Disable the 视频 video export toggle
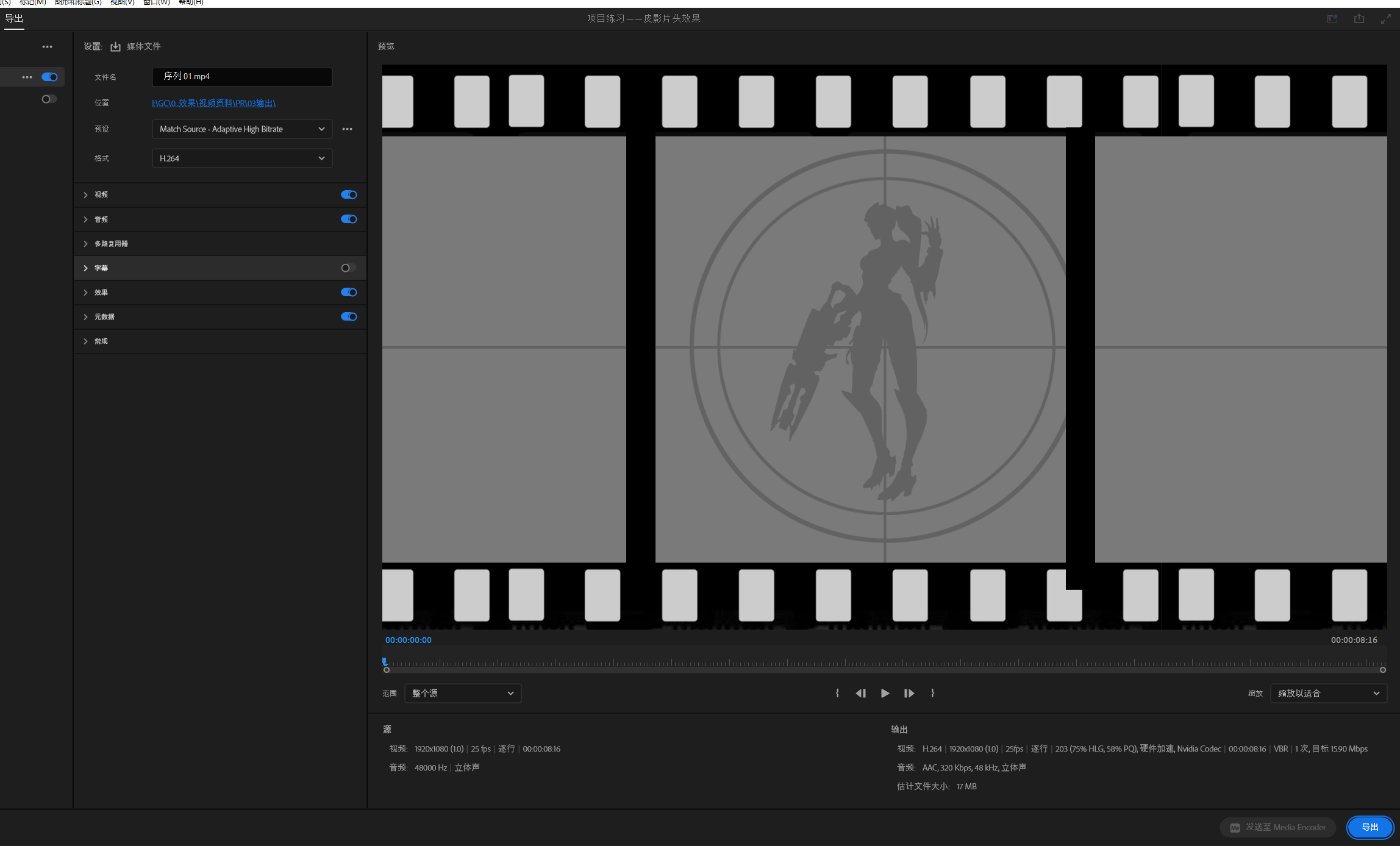The height and width of the screenshot is (846, 1400). point(349,194)
